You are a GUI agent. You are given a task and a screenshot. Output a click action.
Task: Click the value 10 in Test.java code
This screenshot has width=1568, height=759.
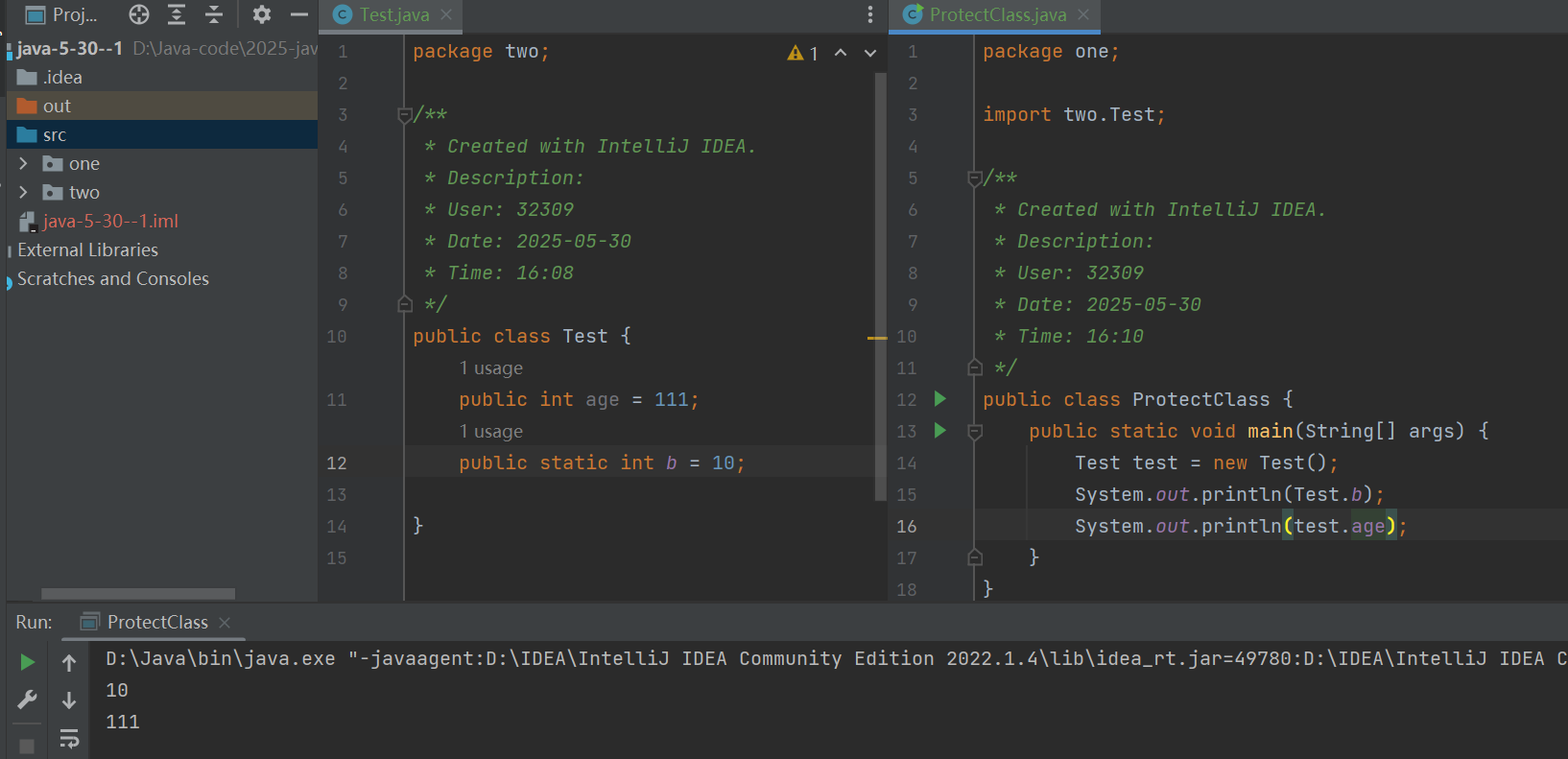(724, 463)
